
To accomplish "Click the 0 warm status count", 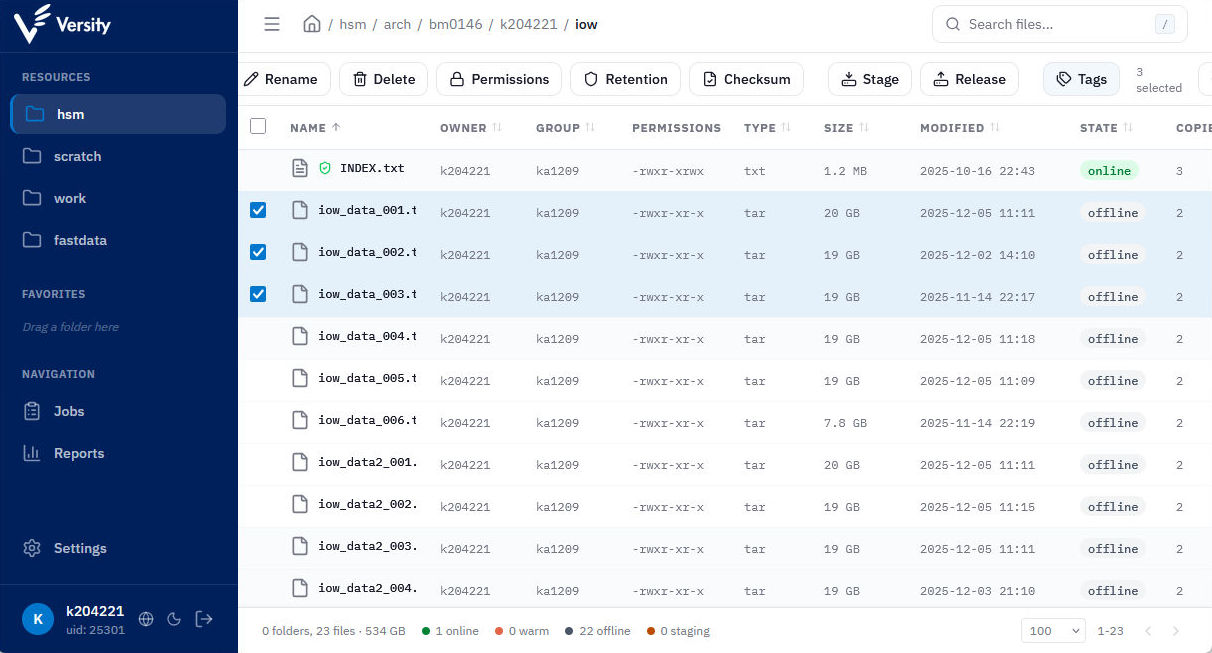I will click(522, 631).
